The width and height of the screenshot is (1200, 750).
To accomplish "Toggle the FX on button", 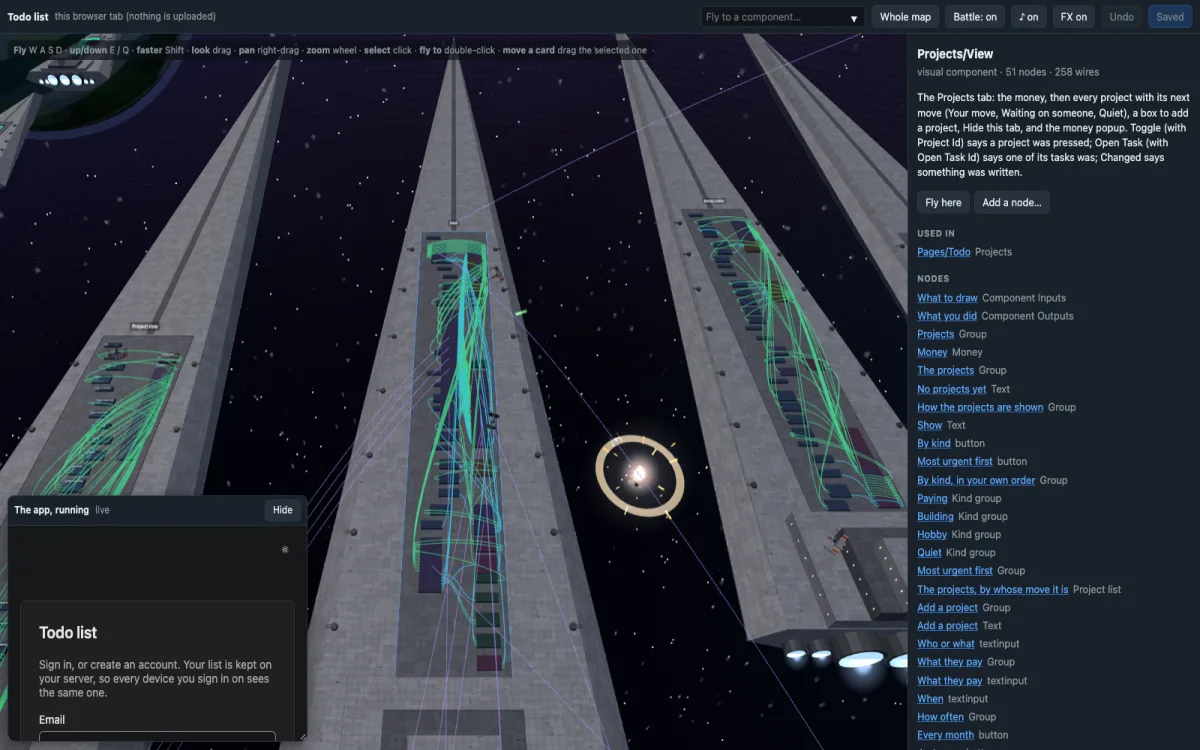I will pyautogui.click(x=1074, y=17).
